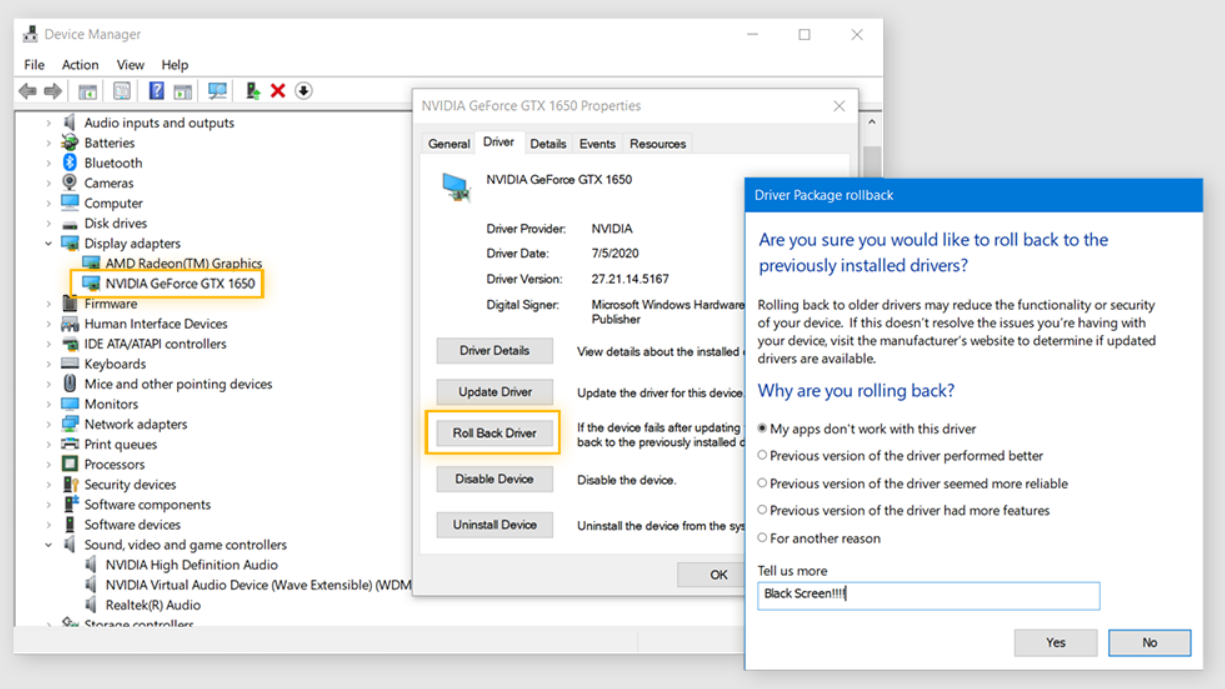Click Scan for hardware changes monitor icon
1225x689 pixels.
tap(217, 91)
